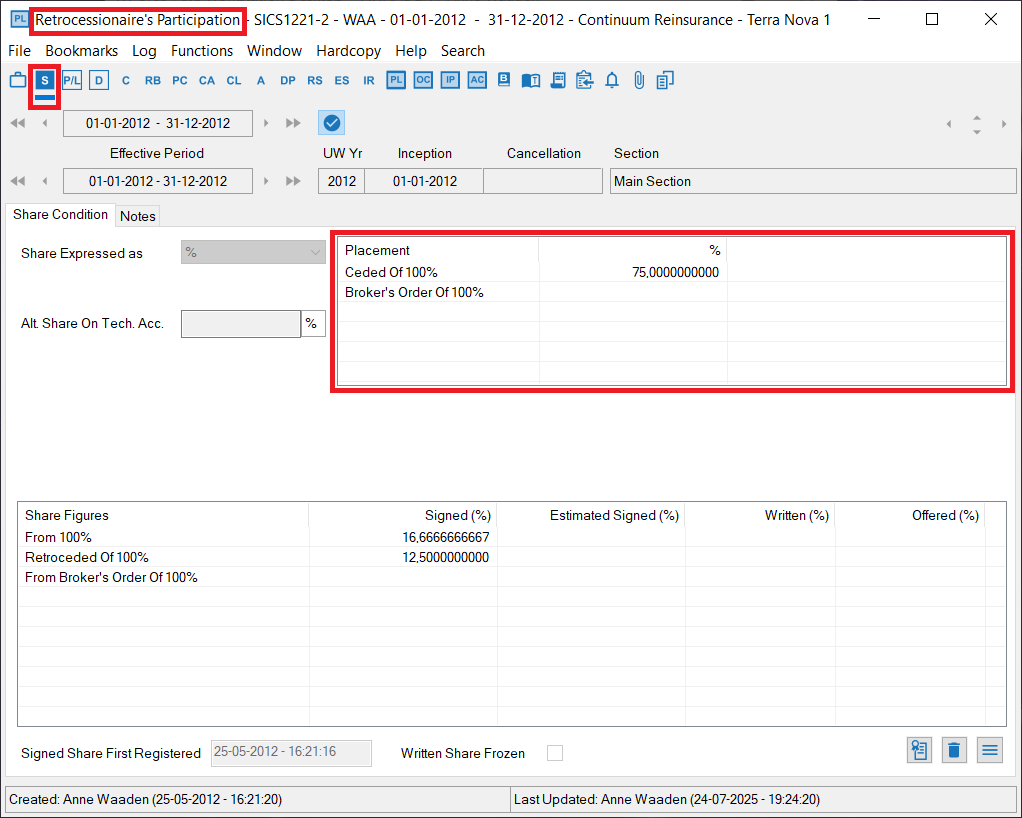Select the Ceded Of 100% percentage cell
The image size is (1022, 818).
(x=633, y=272)
